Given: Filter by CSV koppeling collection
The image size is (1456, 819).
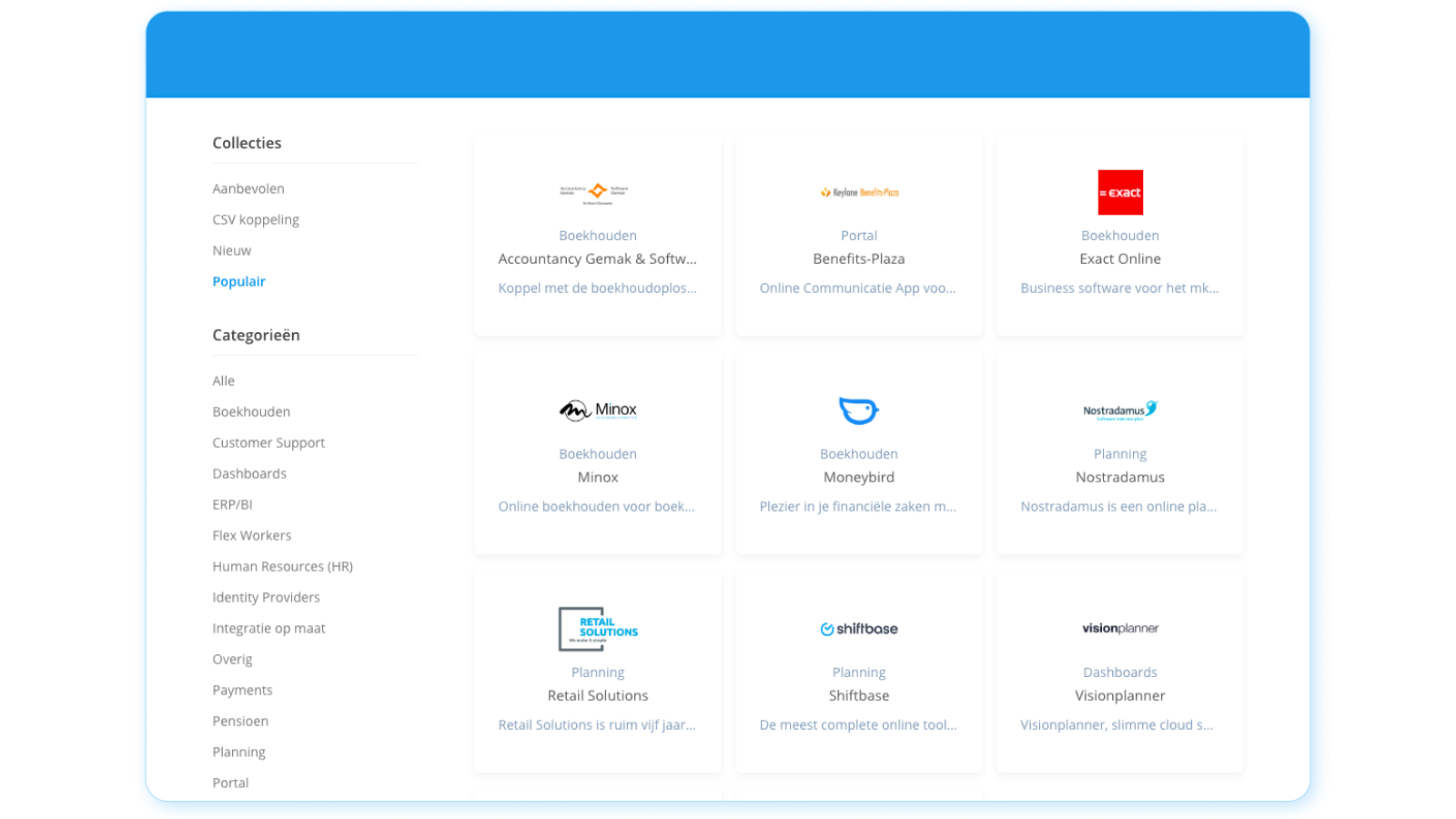Looking at the screenshot, I should [256, 219].
